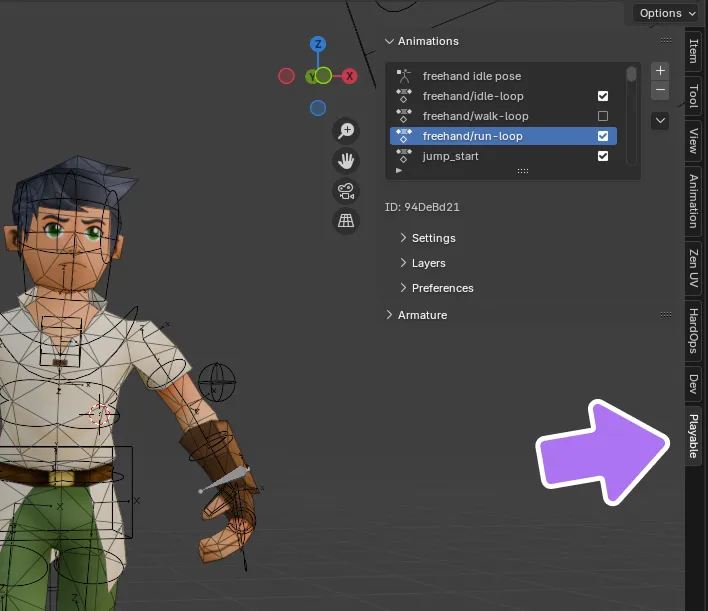Expand the Layers subpanel

[x=428, y=263]
